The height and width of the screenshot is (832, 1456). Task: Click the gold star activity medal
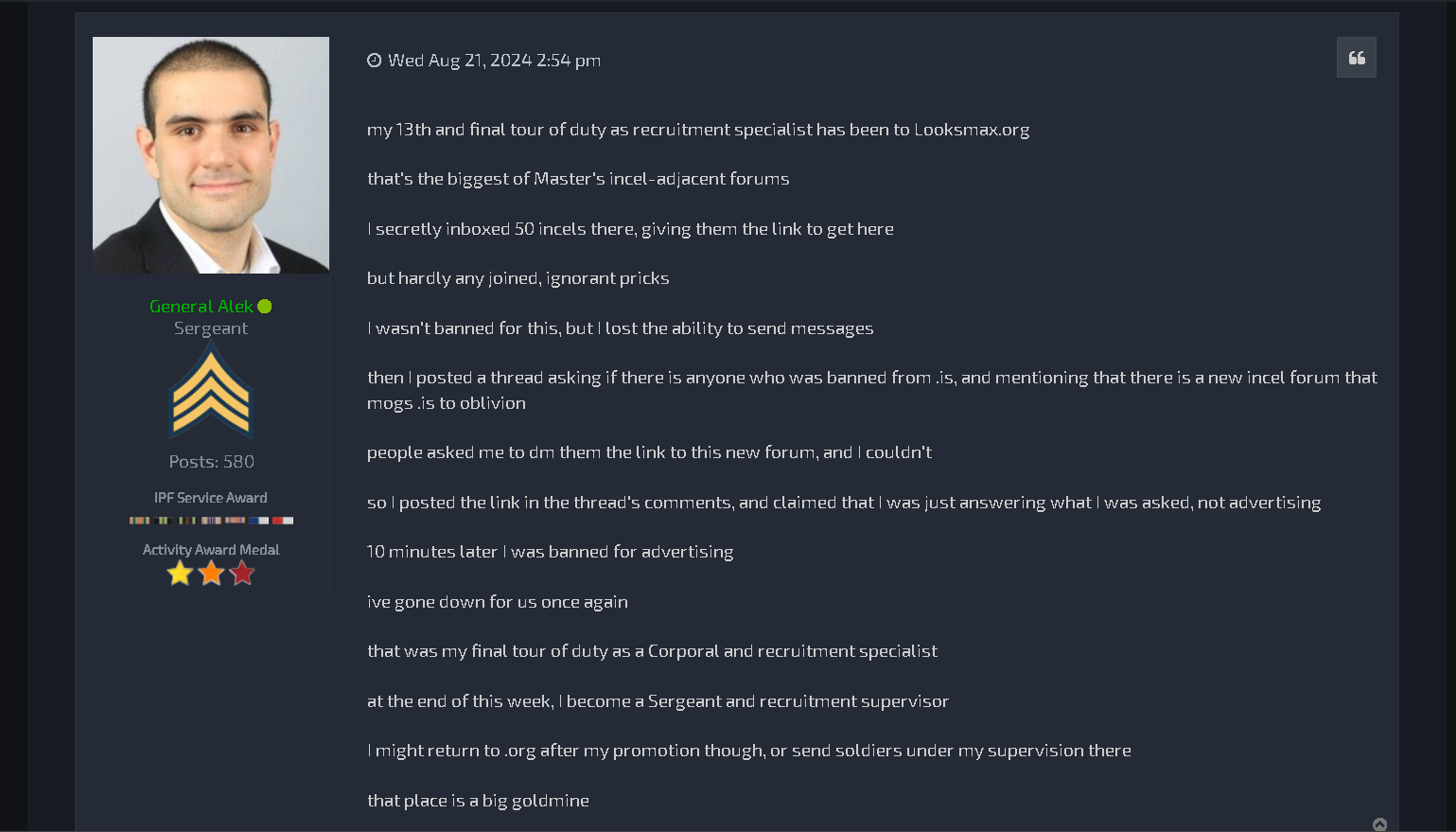180,574
